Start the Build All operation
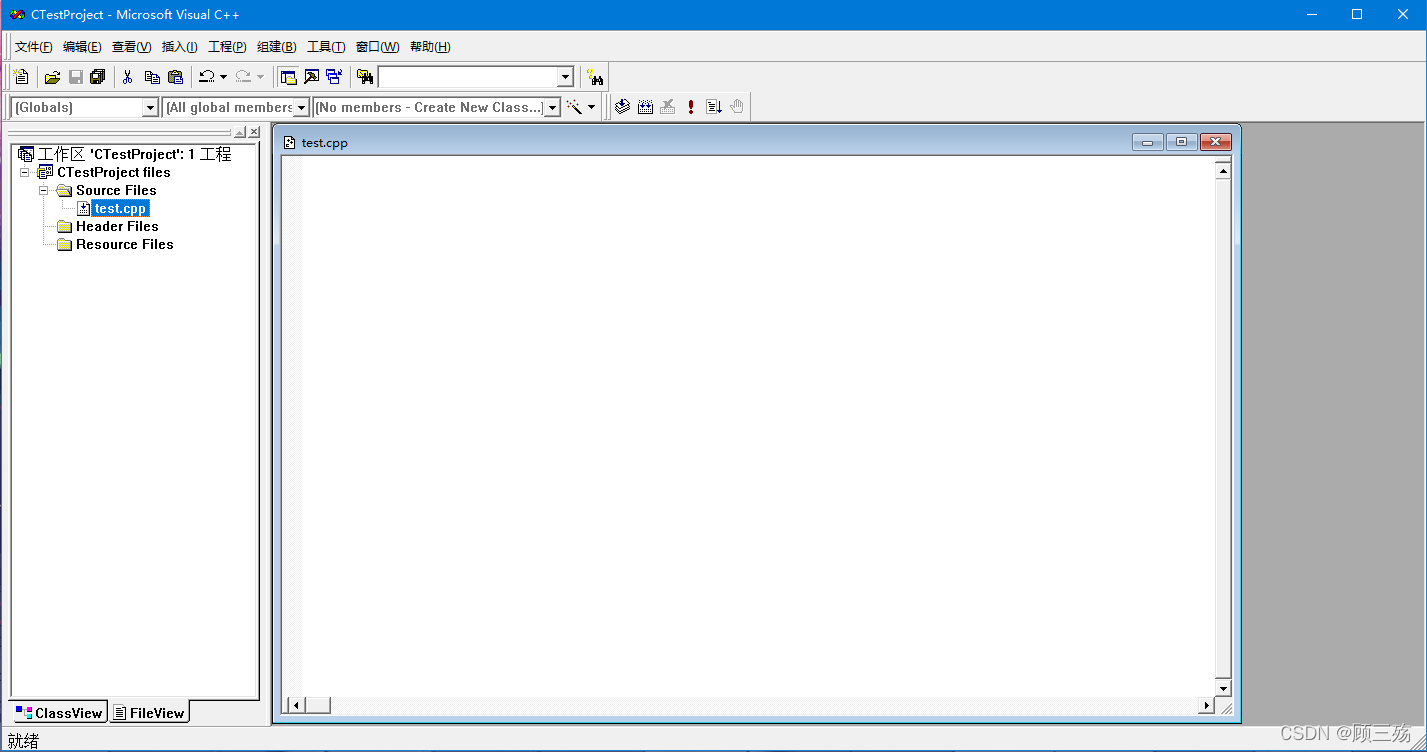 645,107
